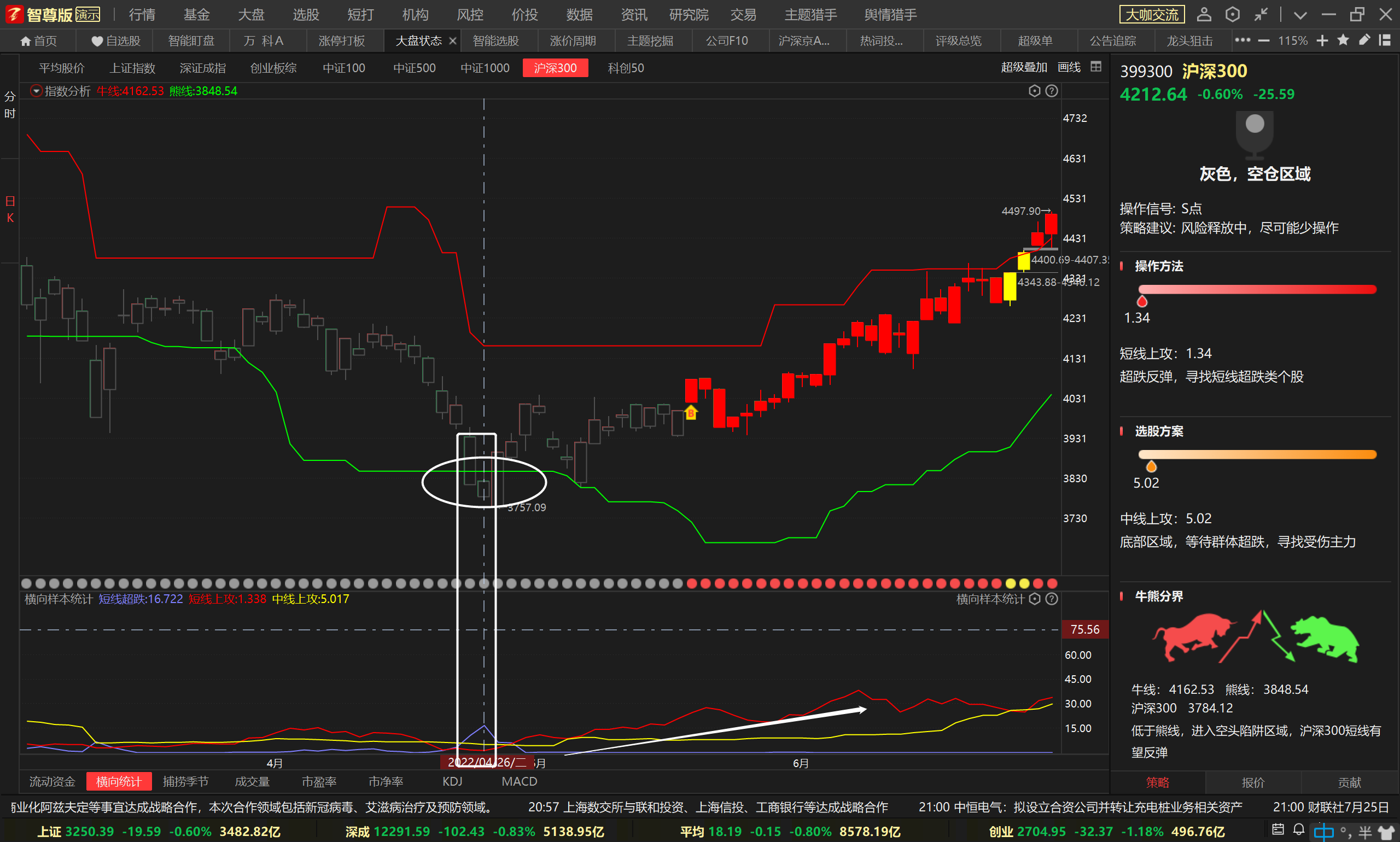Image resolution: width=1400 pixels, height=842 pixels.
Task: Toggle IME punctuation mode icon
Action: 1345,832
